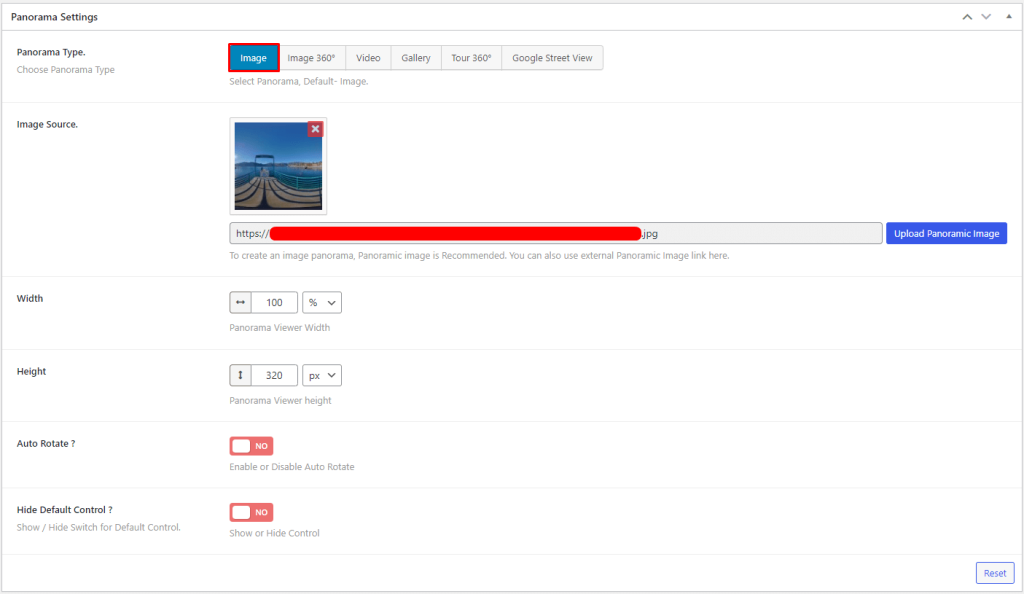Image resolution: width=1024 pixels, height=594 pixels.
Task: Pick the Google Street View option
Action: (x=552, y=57)
